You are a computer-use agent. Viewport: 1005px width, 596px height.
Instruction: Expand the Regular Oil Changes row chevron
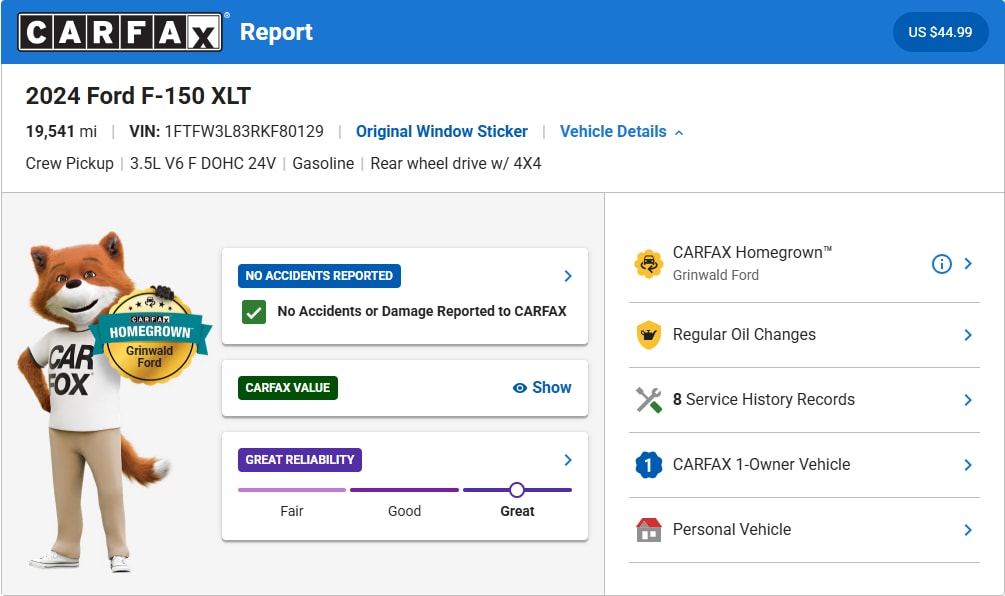(968, 335)
